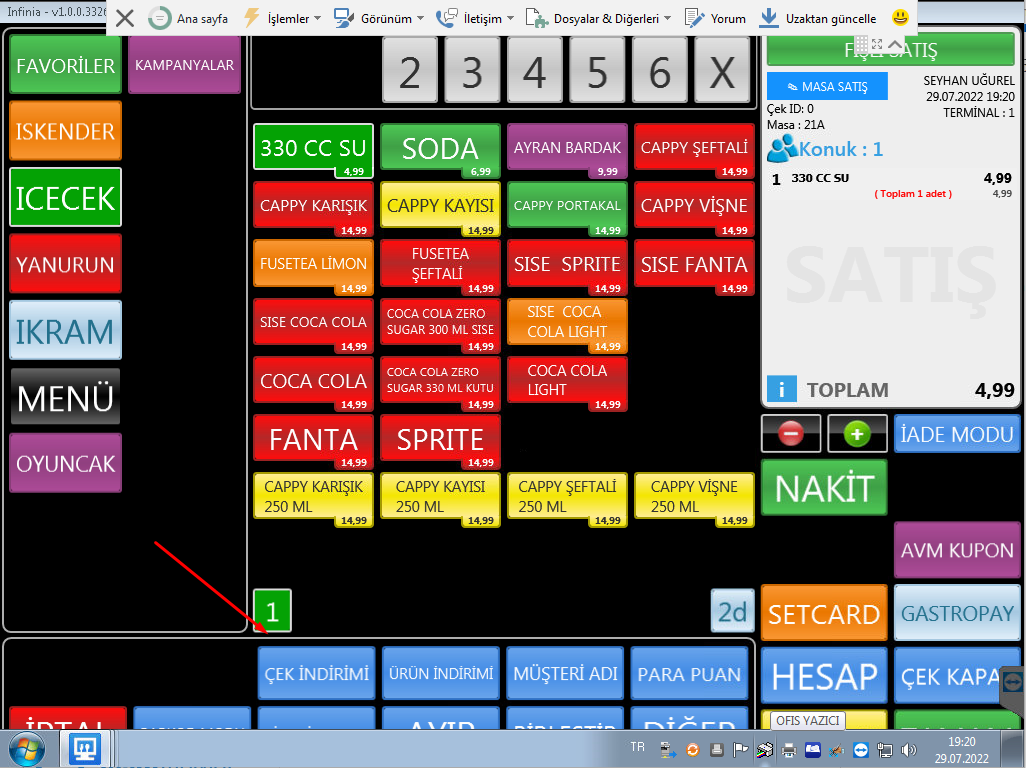Viewport: 1026px width, 768px height.
Task: Add CAPPY KARIŞIK red product
Action: tap(313, 209)
